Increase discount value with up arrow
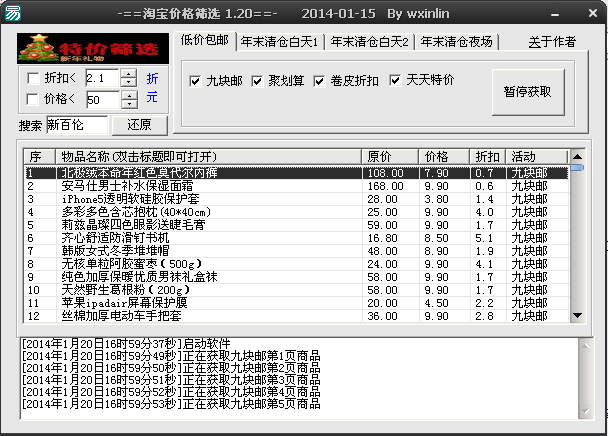This screenshot has width=608, height=436. click(x=129, y=74)
